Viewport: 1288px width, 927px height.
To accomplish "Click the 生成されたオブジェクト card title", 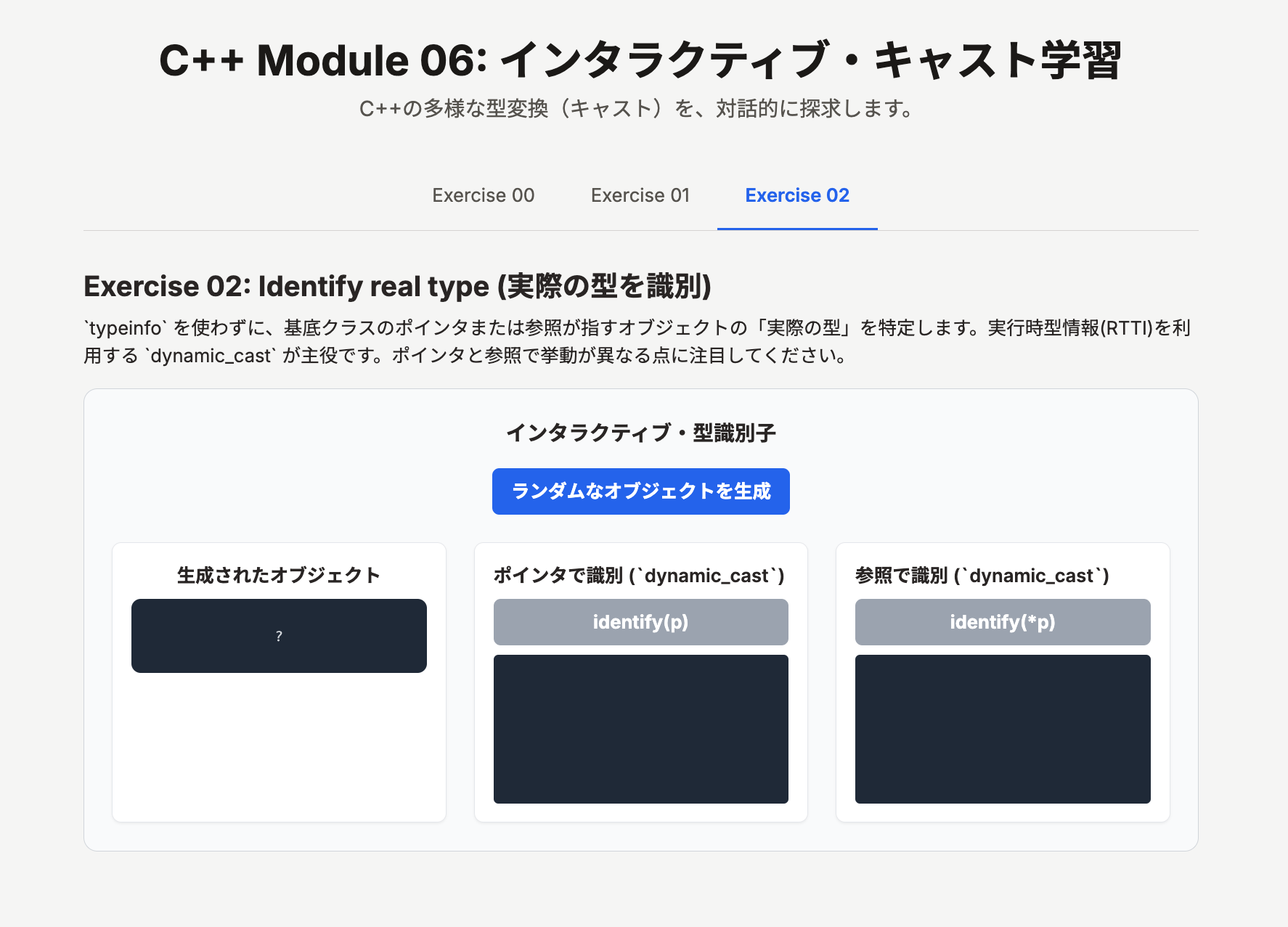I will (x=279, y=576).
